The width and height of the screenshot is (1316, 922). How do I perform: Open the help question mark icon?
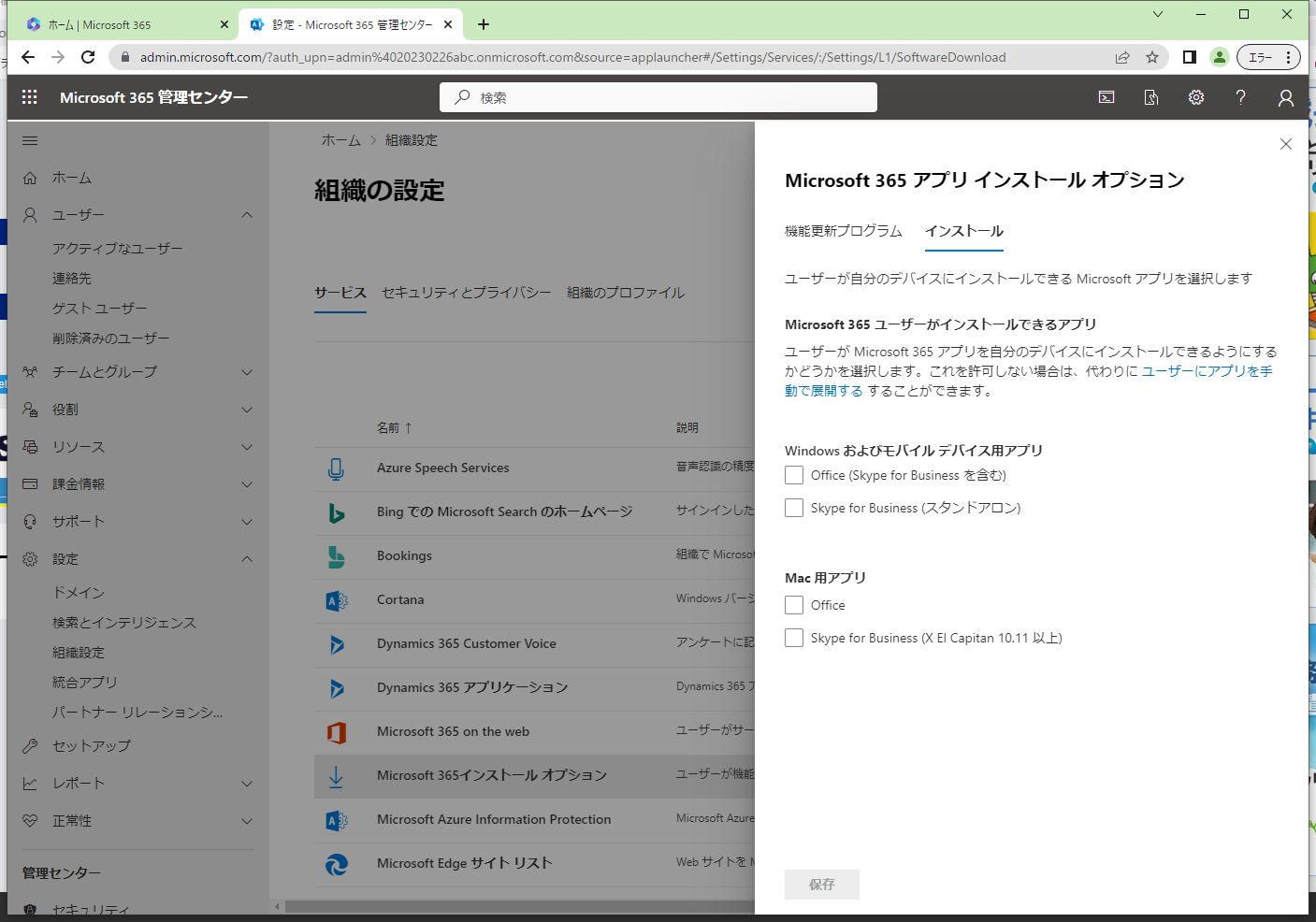[x=1241, y=97]
